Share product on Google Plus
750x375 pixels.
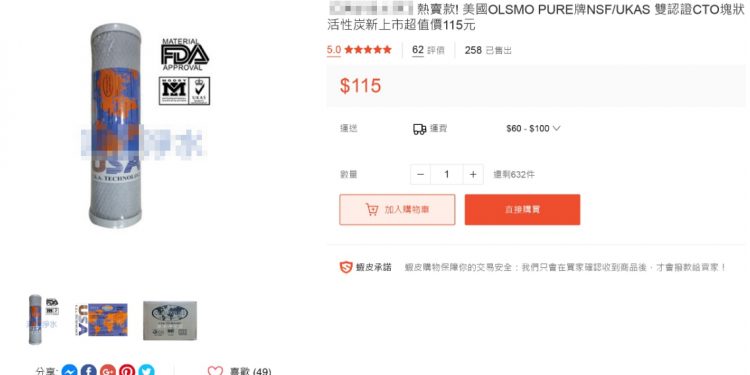point(108,371)
